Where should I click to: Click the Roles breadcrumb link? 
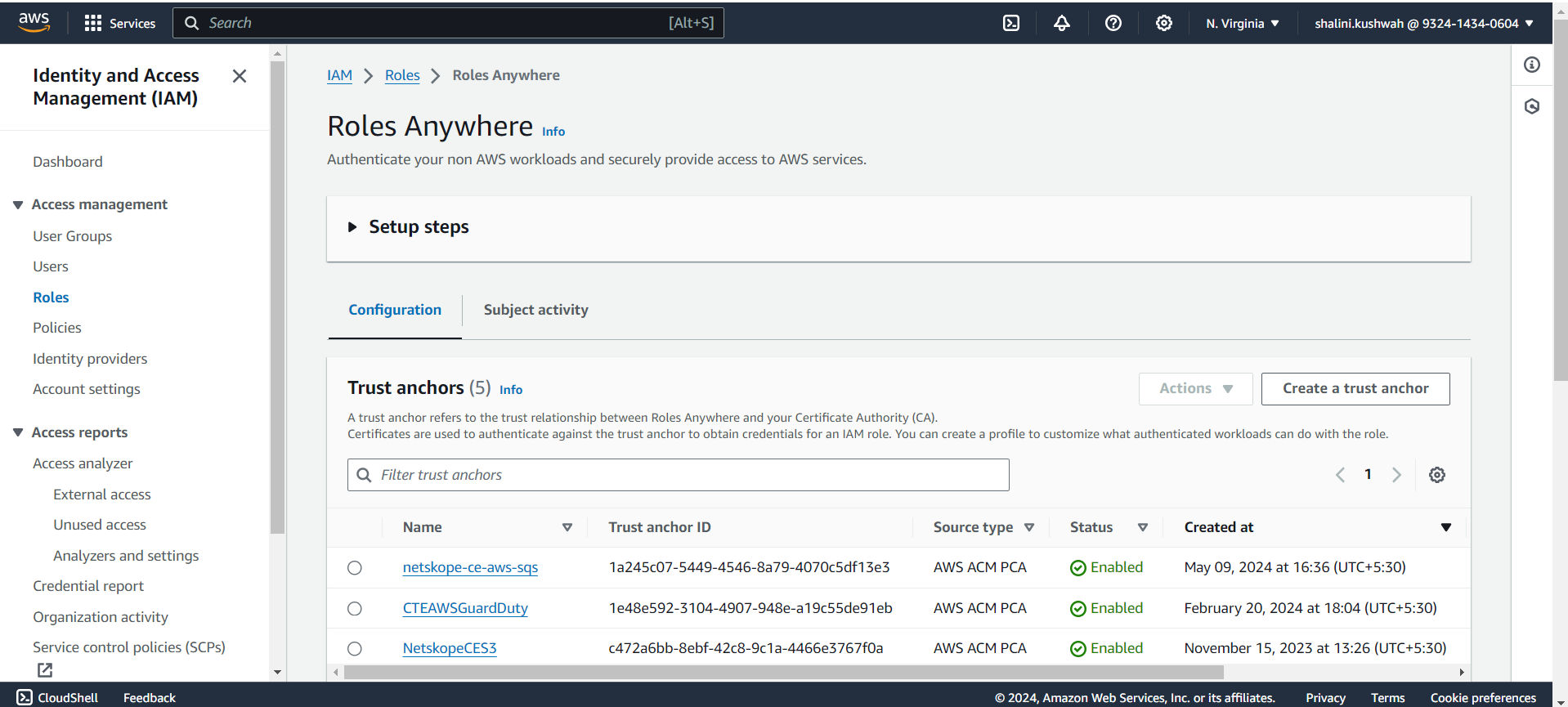click(402, 75)
